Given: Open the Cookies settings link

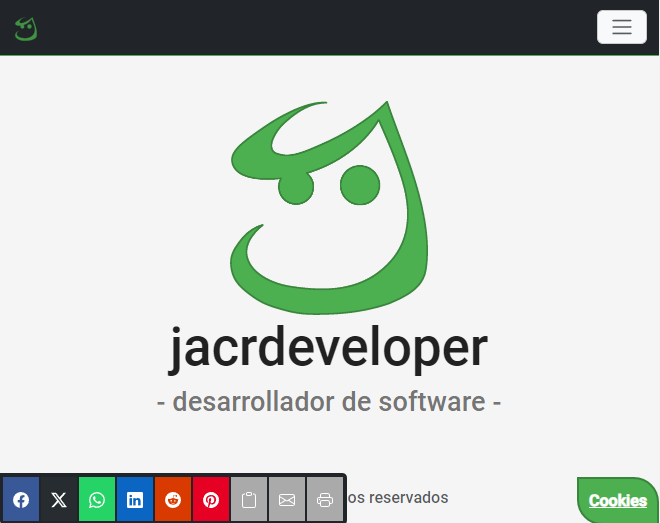Looking at the screenshot, I should pyautogui.click(x=617, y=500).
